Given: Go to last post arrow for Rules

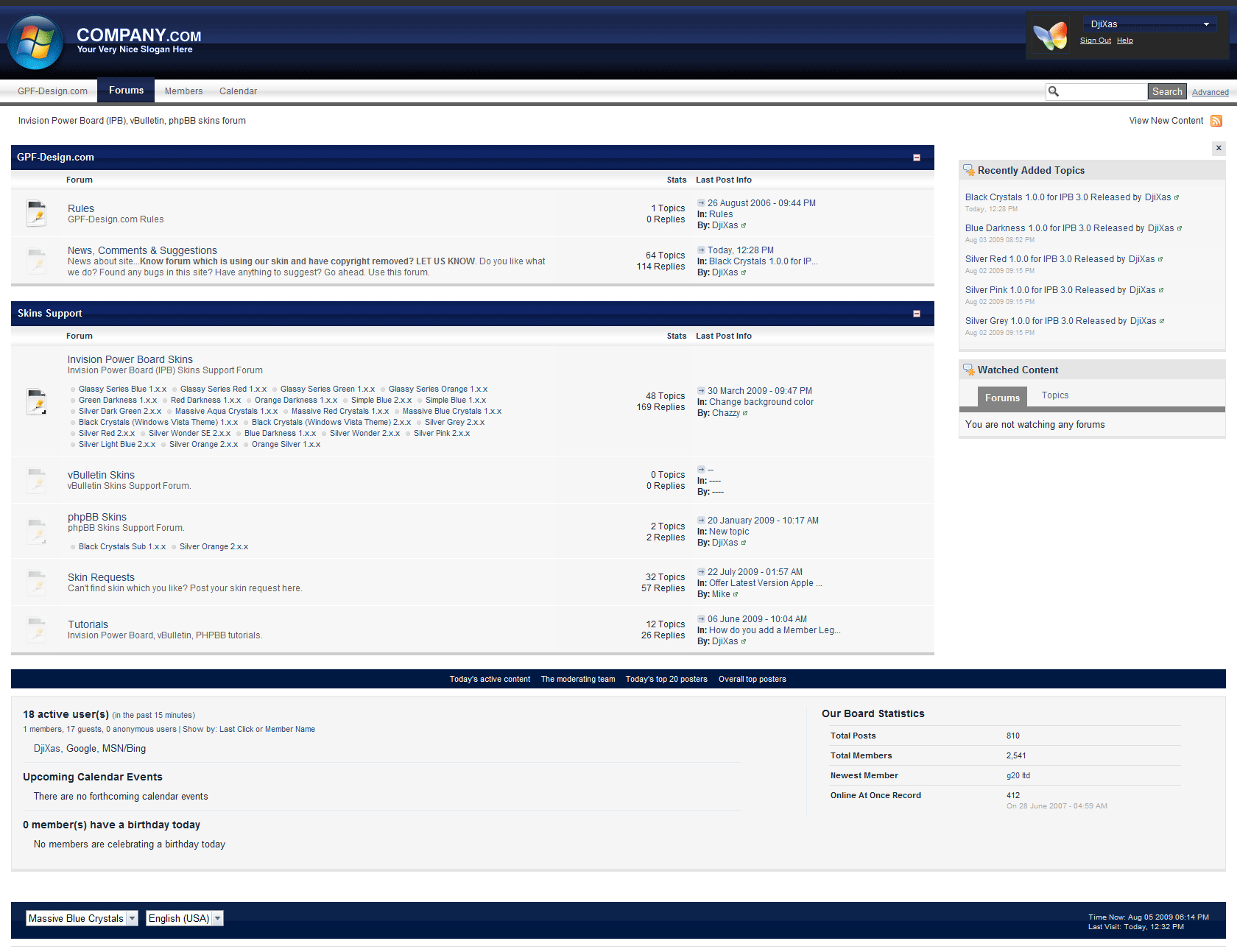Looking at the screenshot, I should (x=701, y=202).
